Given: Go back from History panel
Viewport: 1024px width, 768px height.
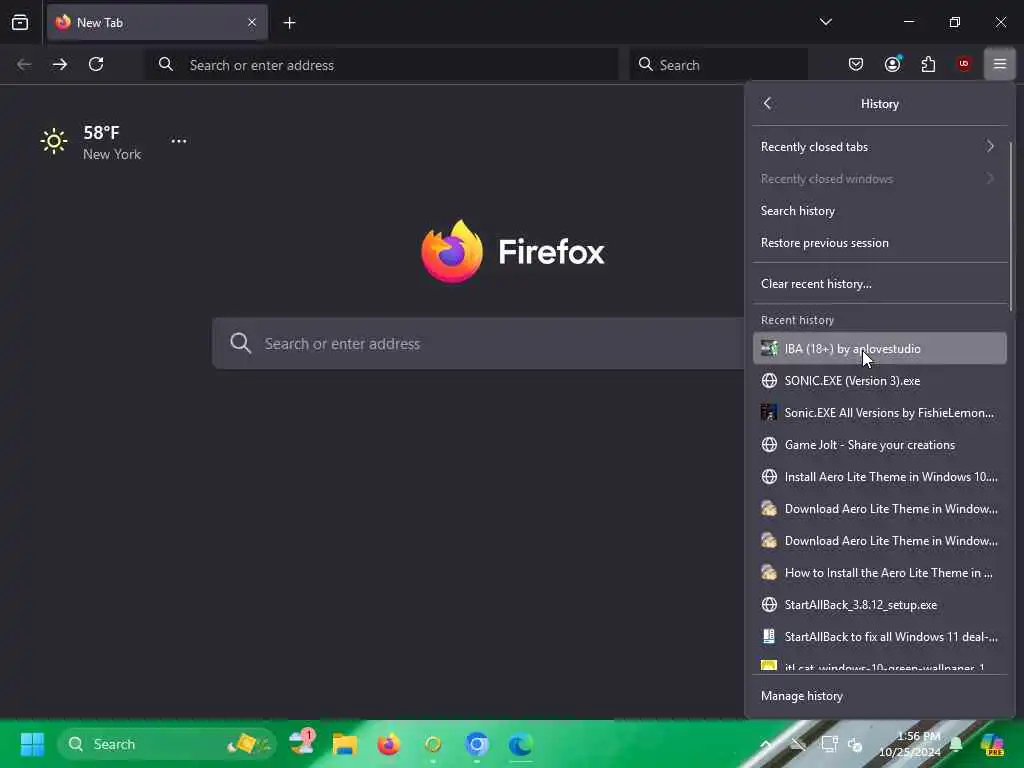Looking at the screenshot, I should [767, 103].
